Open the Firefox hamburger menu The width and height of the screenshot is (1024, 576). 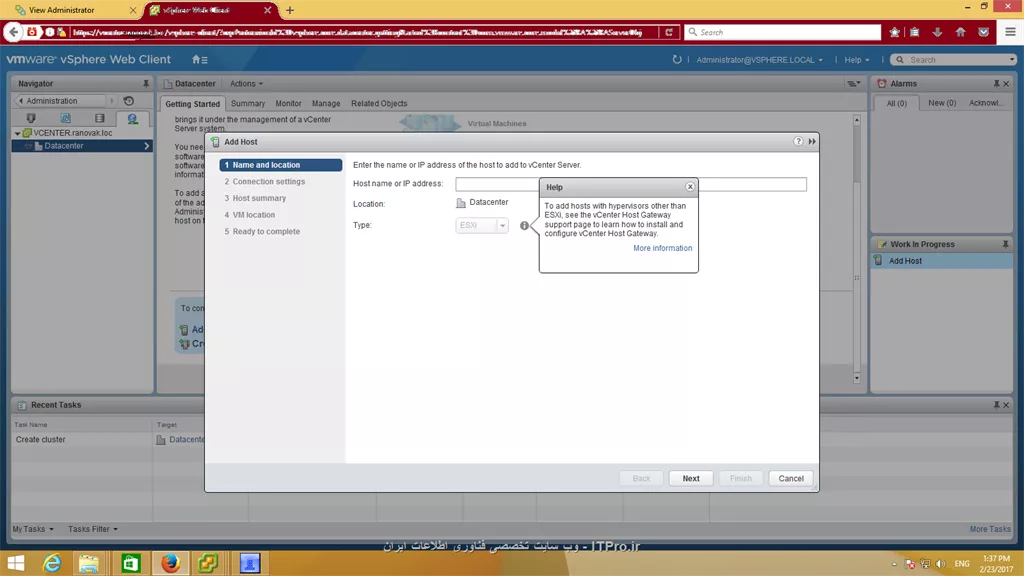click(1010, 32)
